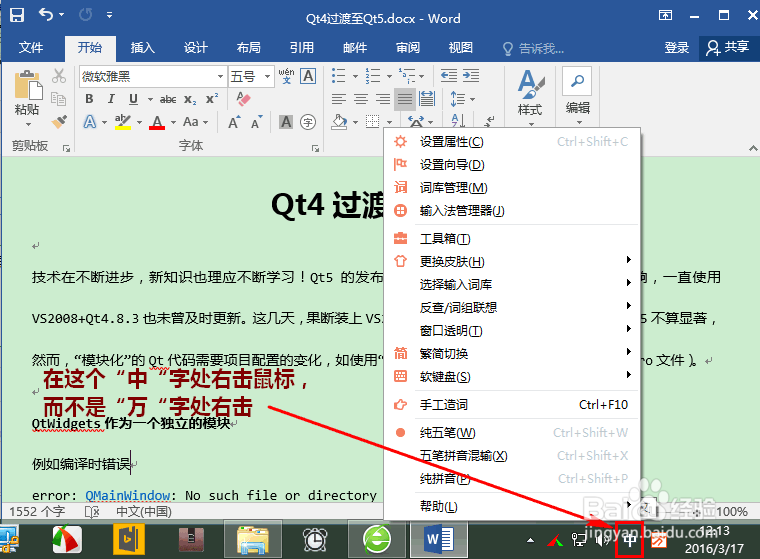This screenshot has height=559, width=760.
Task: Open the phonetic guide (wén) tool
Action: coord(286,76)
